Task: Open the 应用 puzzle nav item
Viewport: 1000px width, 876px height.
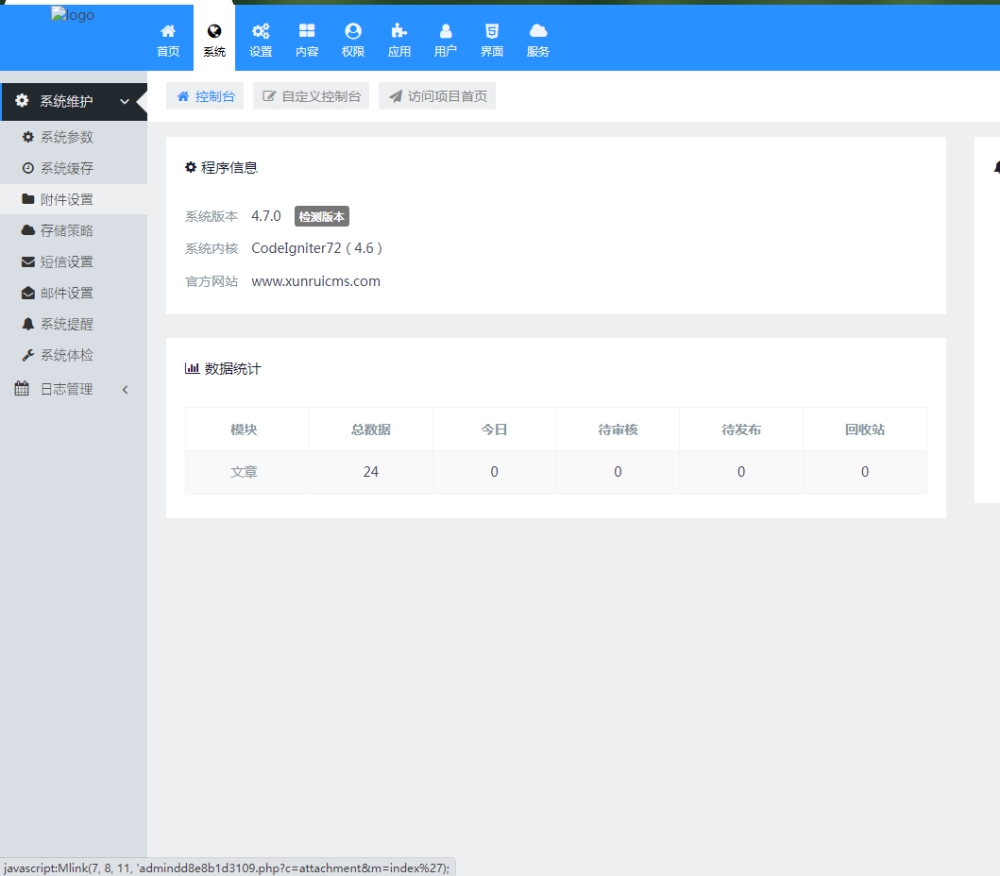Action: 399,40
